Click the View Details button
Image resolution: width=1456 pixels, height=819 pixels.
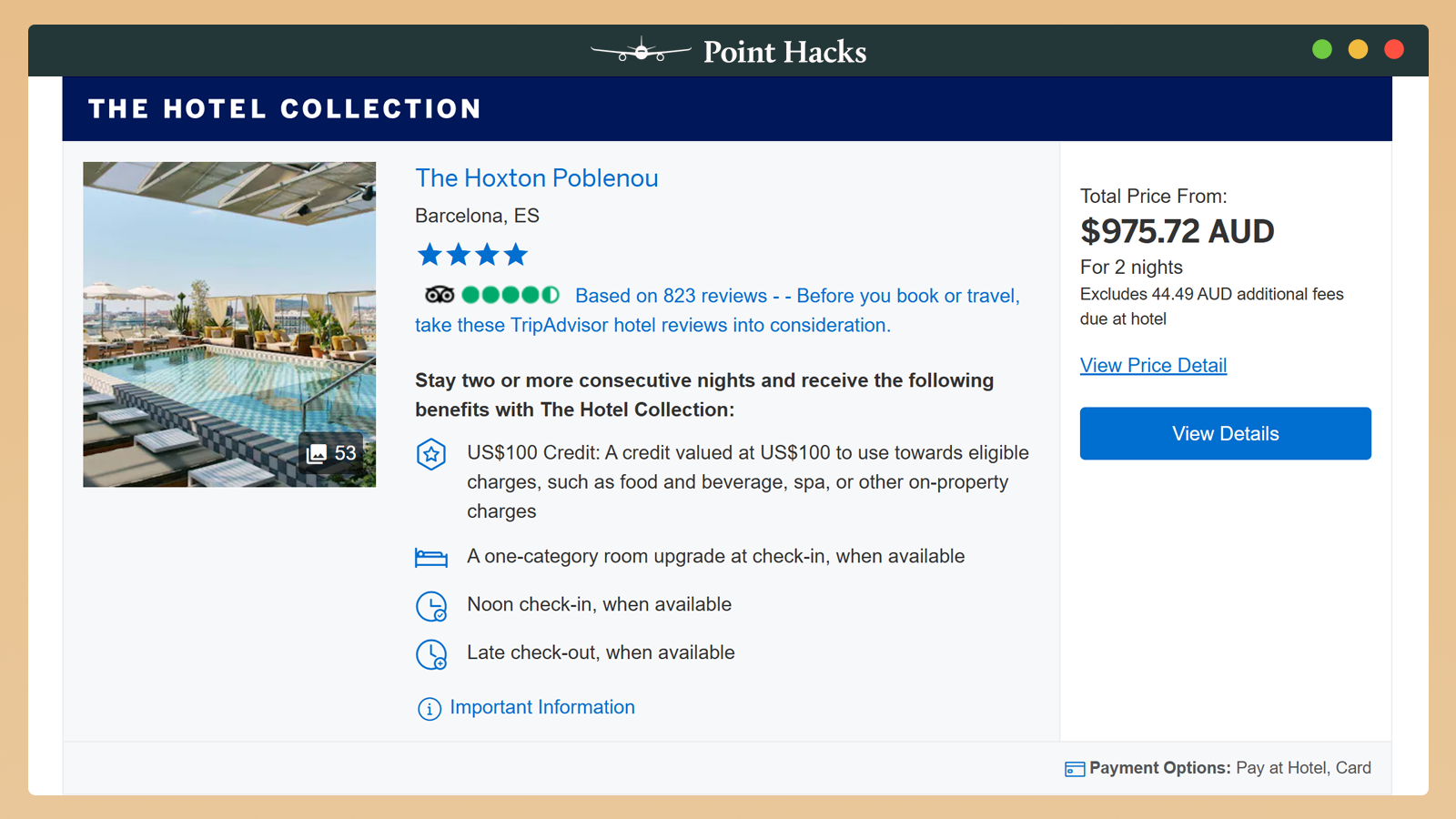pos(1225,433)
